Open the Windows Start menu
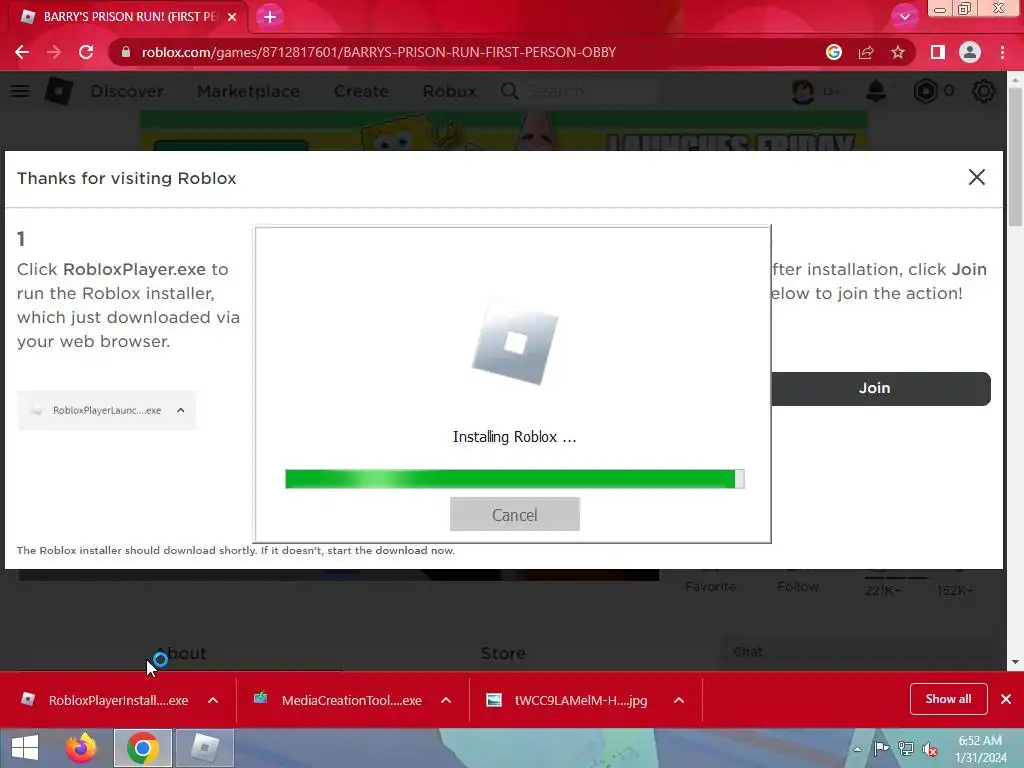 25,748
